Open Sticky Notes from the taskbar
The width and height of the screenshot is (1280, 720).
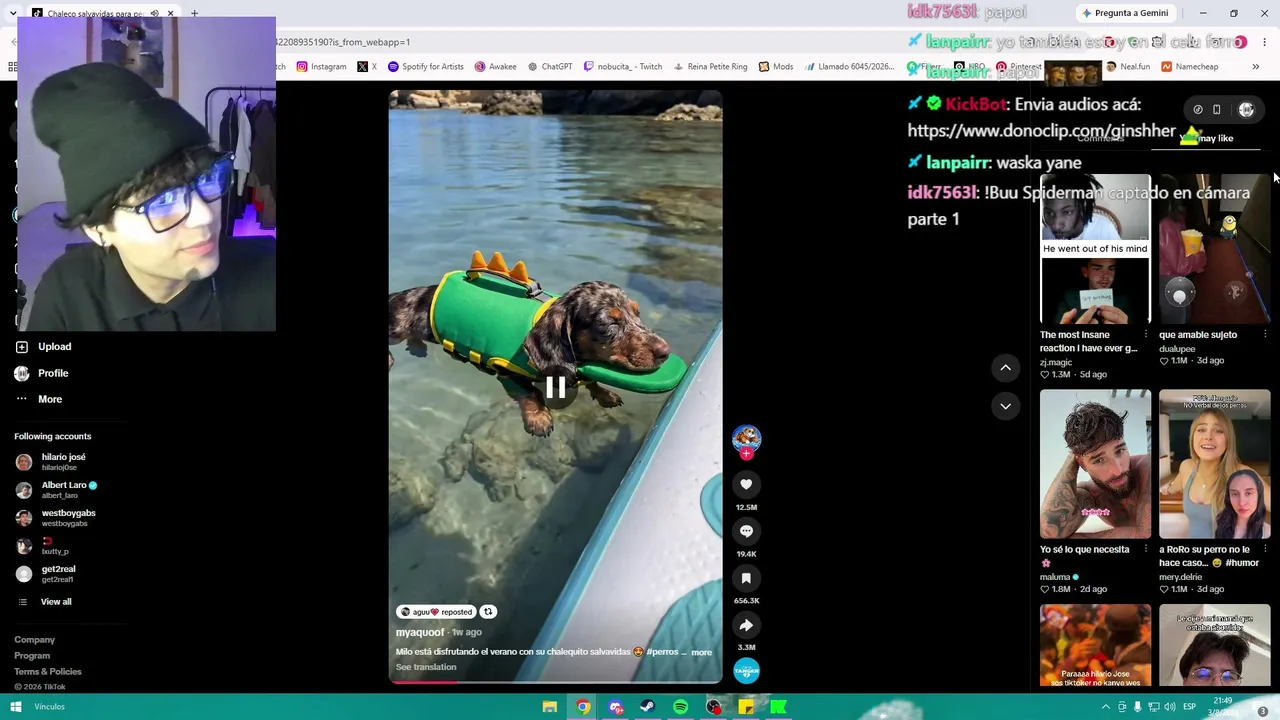tap(746, 707)
